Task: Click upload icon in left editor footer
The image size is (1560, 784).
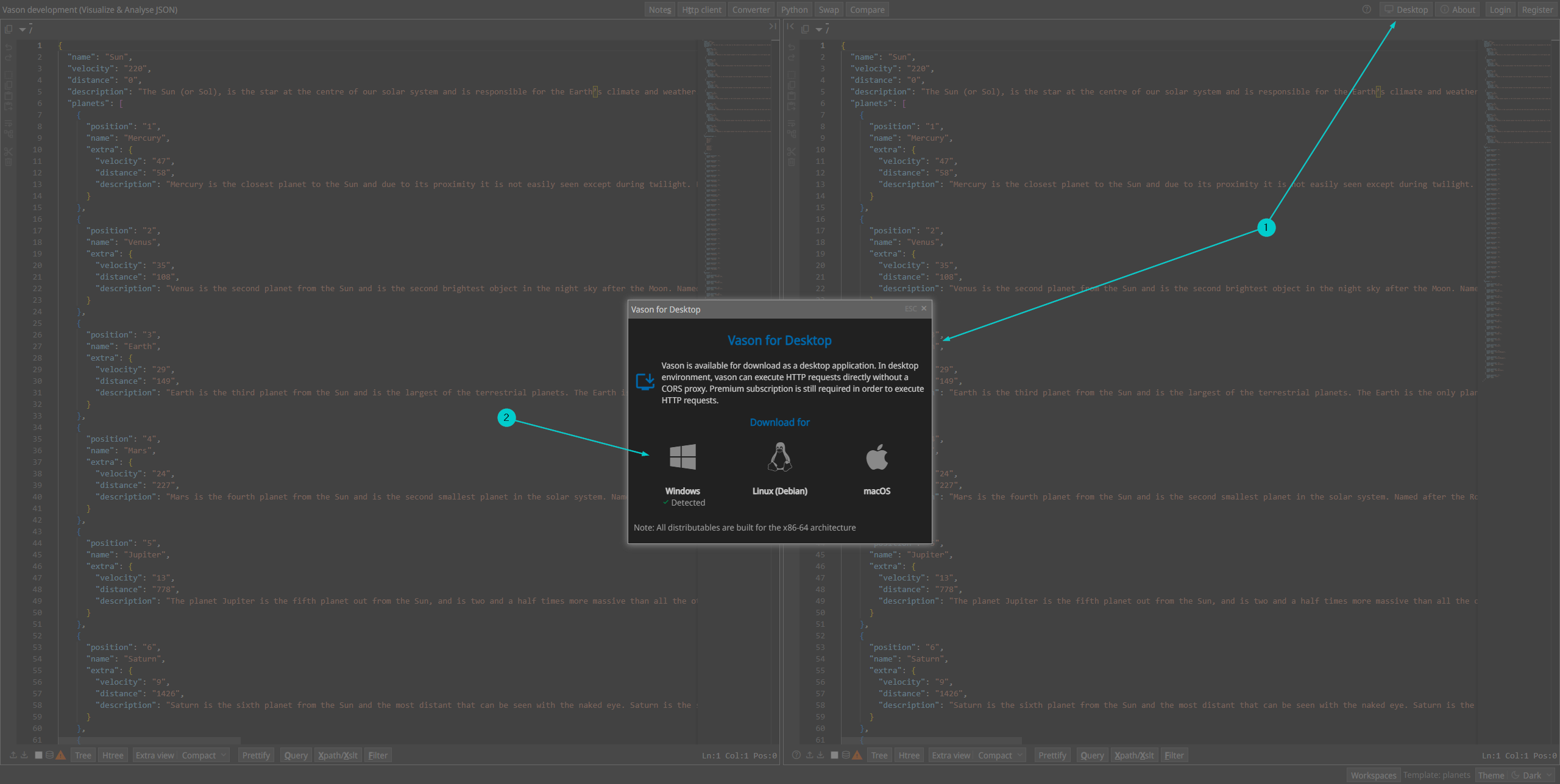Action: click(13, 755)
